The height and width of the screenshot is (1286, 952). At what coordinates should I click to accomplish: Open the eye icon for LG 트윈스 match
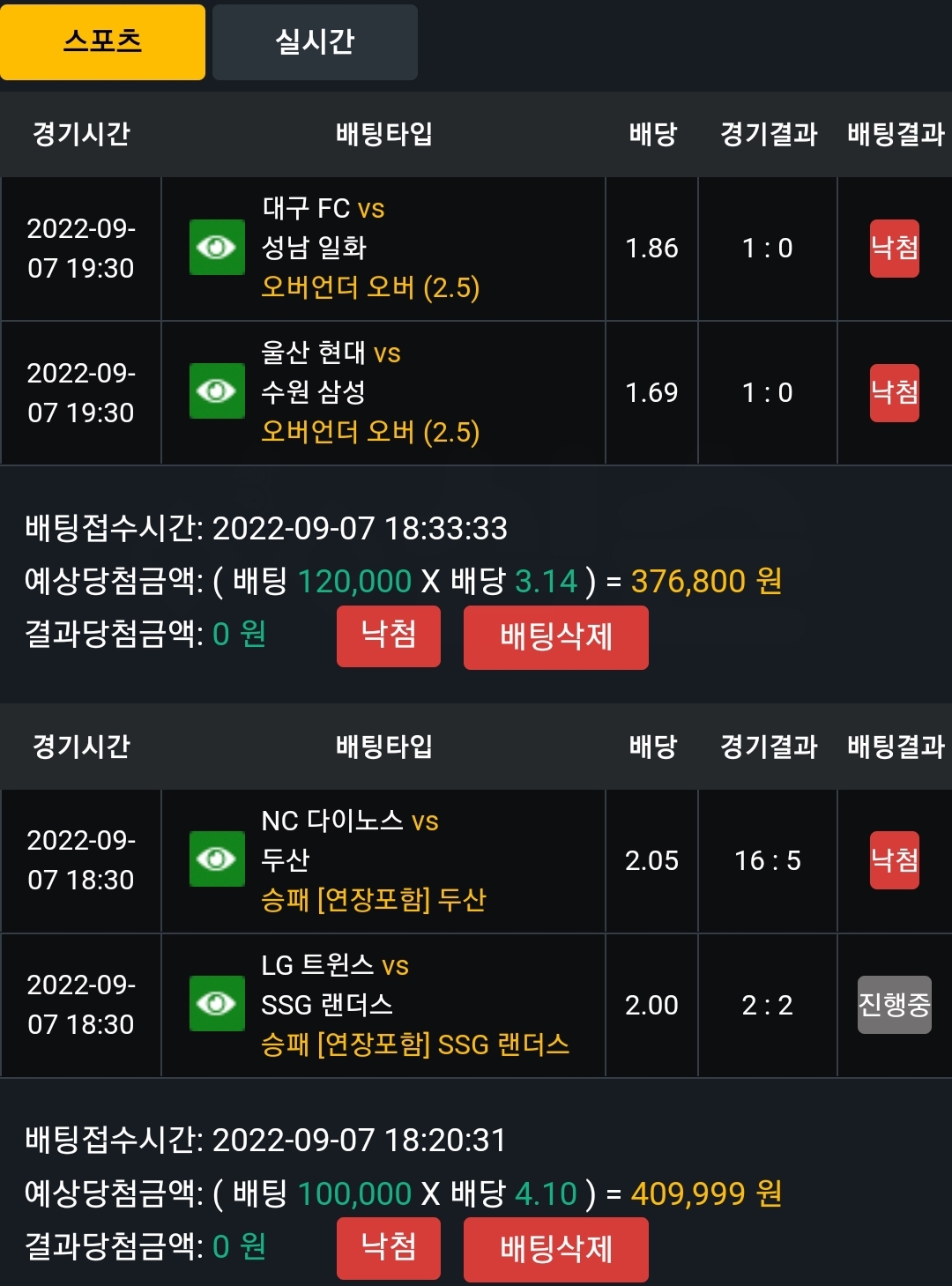point(217,1003)
